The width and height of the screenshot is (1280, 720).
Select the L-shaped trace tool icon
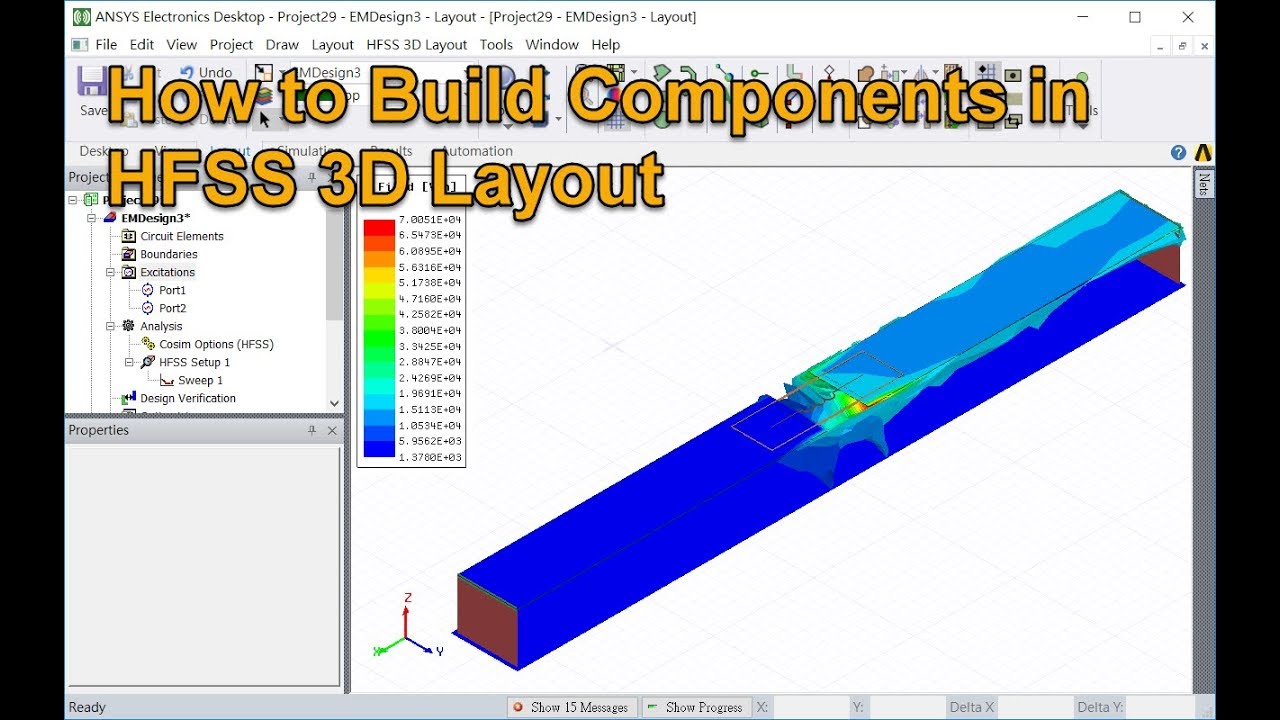793,72
